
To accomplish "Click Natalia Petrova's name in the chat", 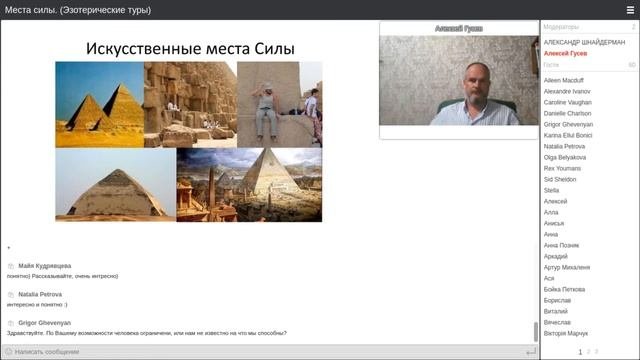I will pos(40,295).
